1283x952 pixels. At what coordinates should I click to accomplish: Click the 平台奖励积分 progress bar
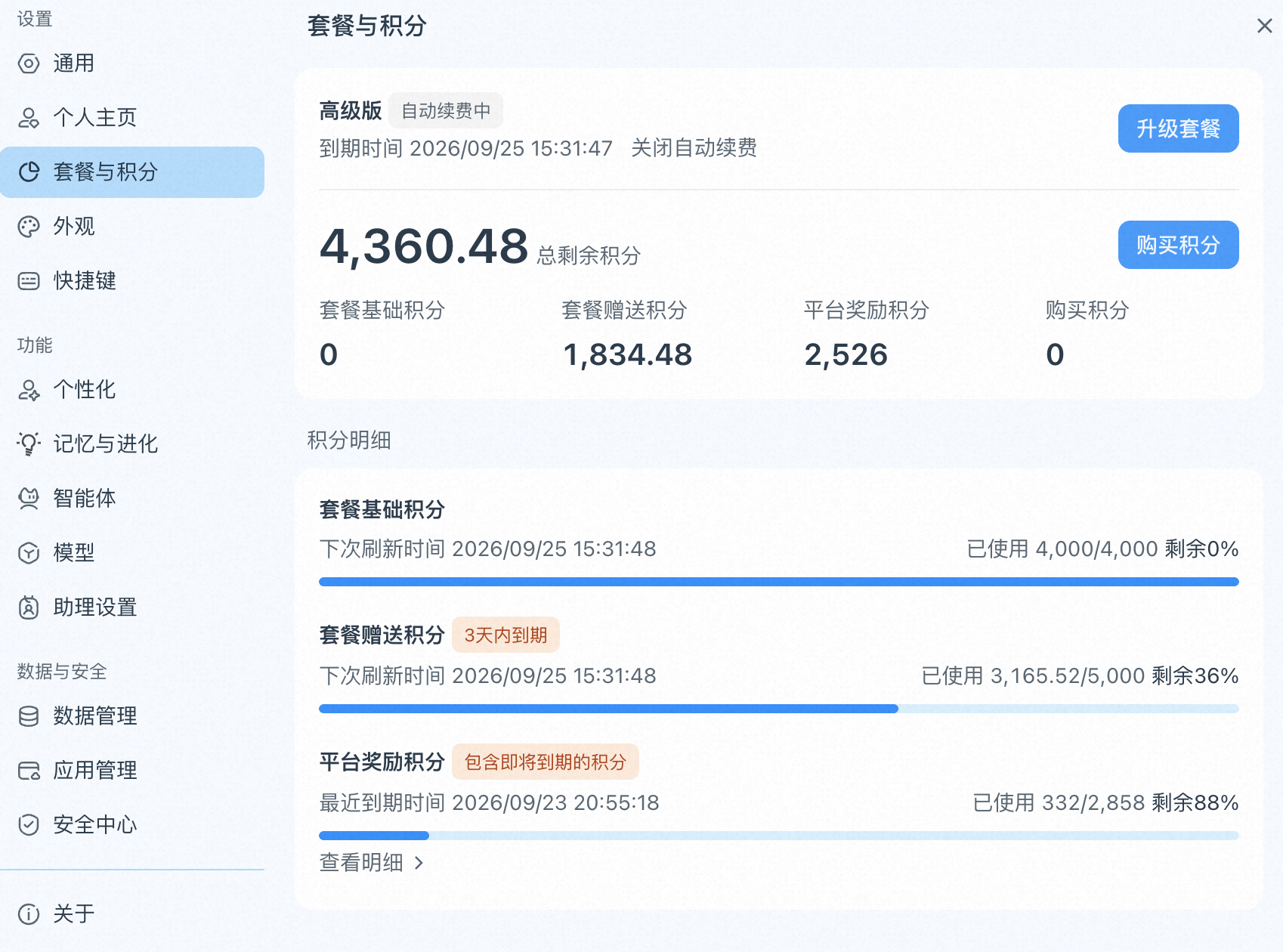[x=779, y=836]
